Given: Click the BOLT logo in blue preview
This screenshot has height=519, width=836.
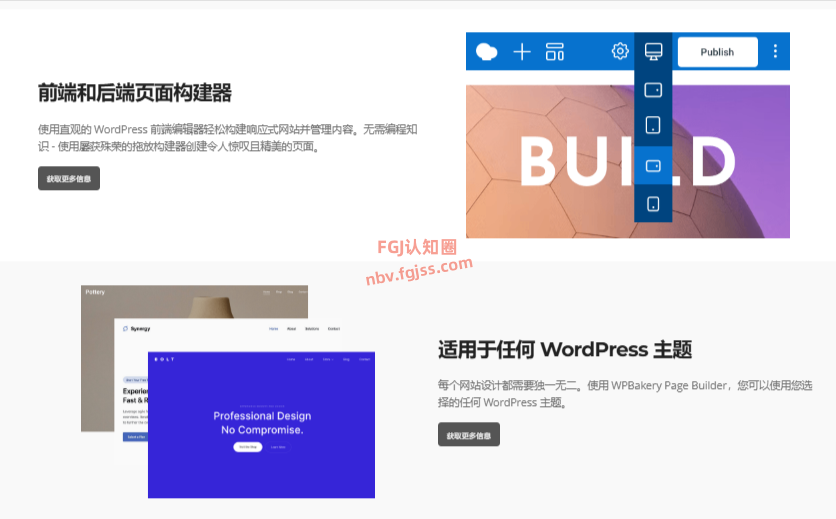Looking at the screenshot, I should tap(164, 360).
